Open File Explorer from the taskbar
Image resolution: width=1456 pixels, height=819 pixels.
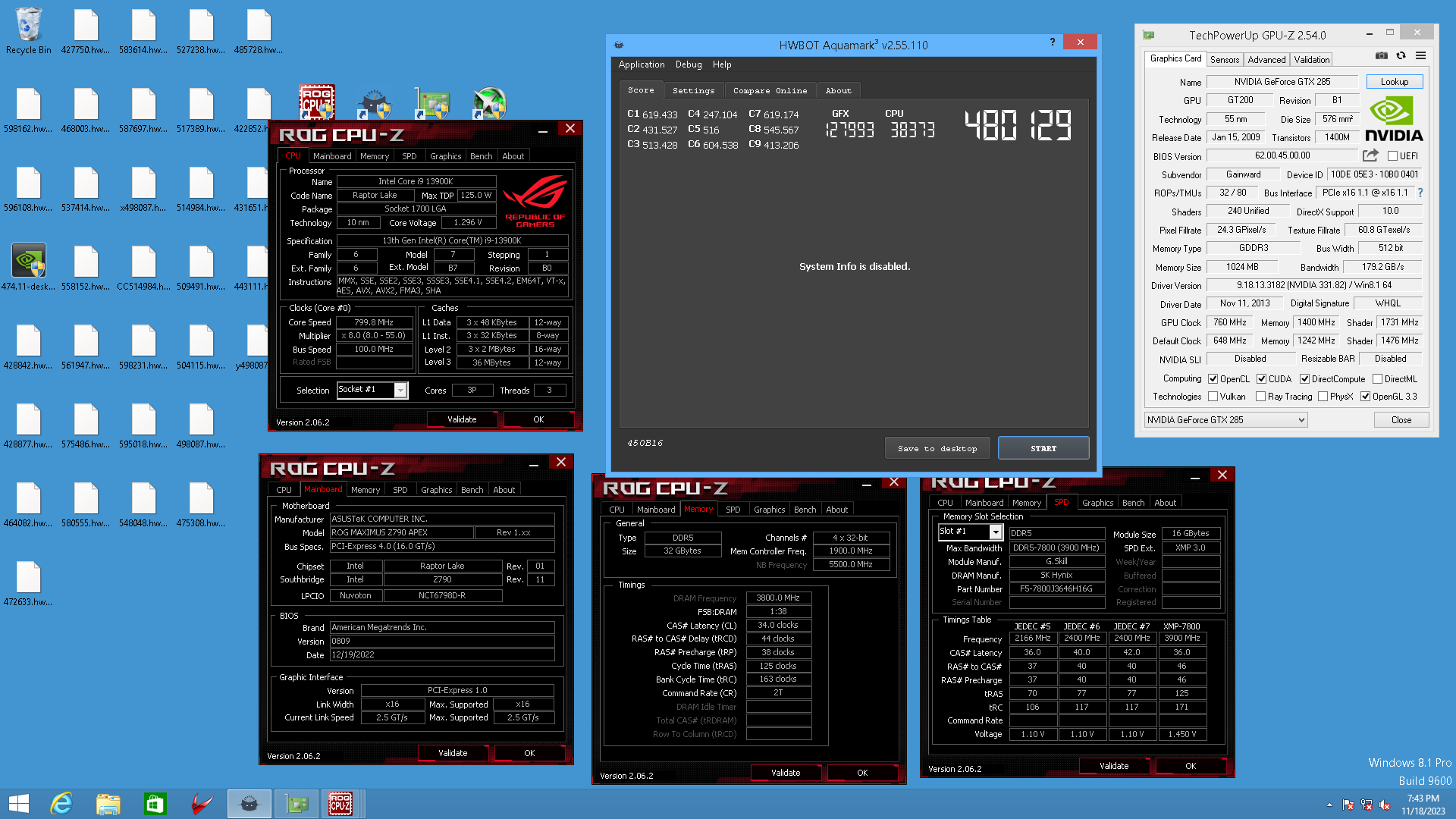(x=108, y=804)
